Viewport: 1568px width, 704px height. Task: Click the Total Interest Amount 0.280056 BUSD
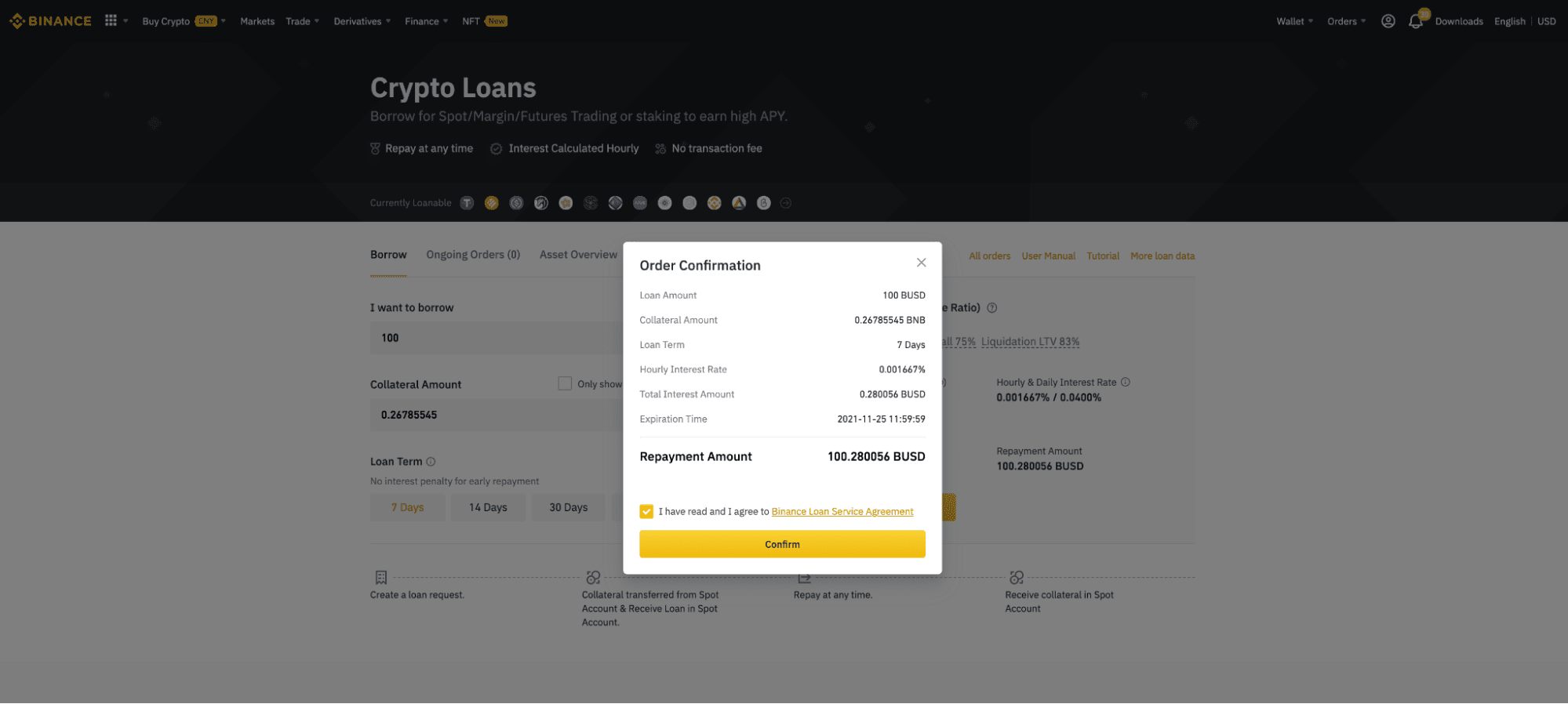coord(892,394)
